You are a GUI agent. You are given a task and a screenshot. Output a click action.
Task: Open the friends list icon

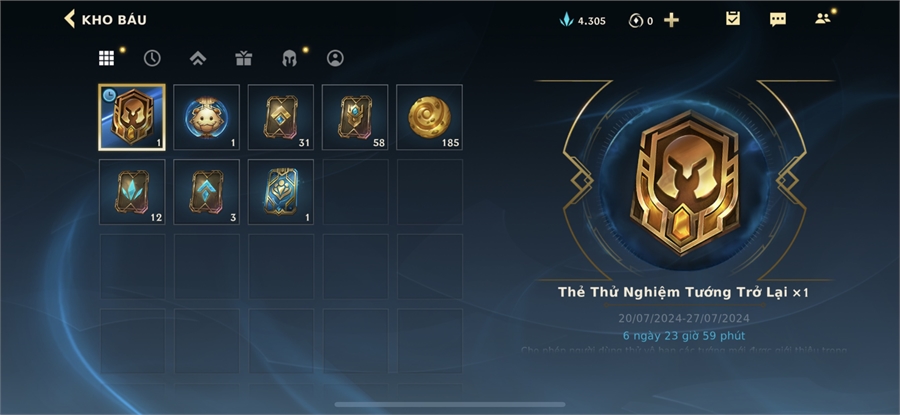823,18
